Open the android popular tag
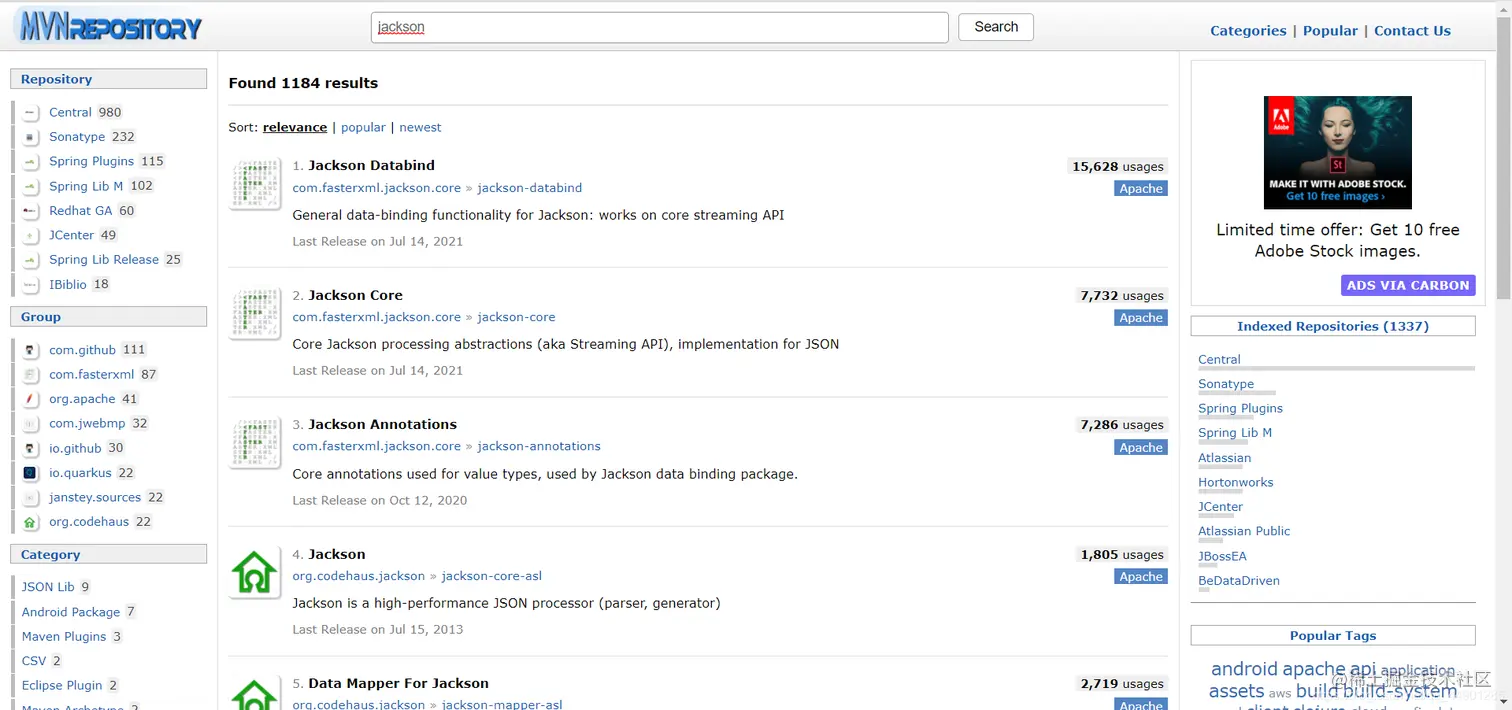1512x710 pixels. pos(1244,669)
